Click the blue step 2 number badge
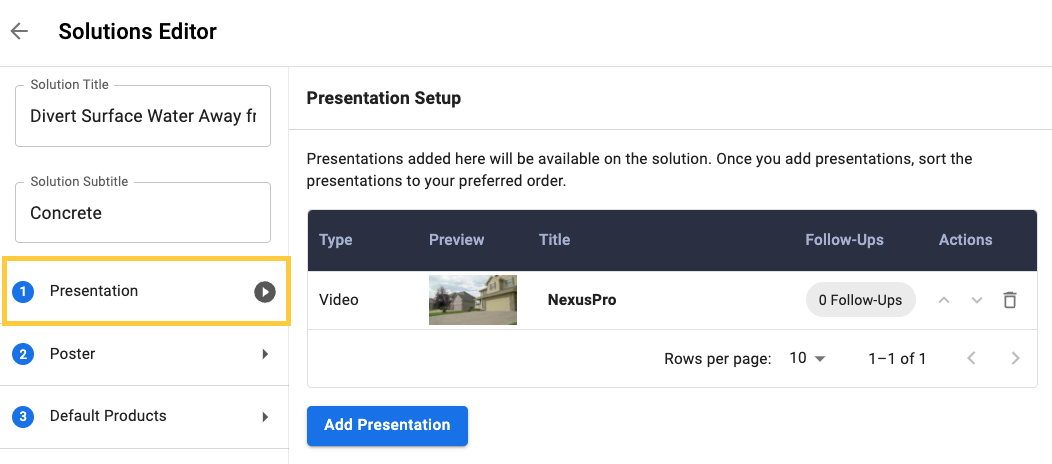This screenshot has width=1052, height=464. tap(23, 354)
